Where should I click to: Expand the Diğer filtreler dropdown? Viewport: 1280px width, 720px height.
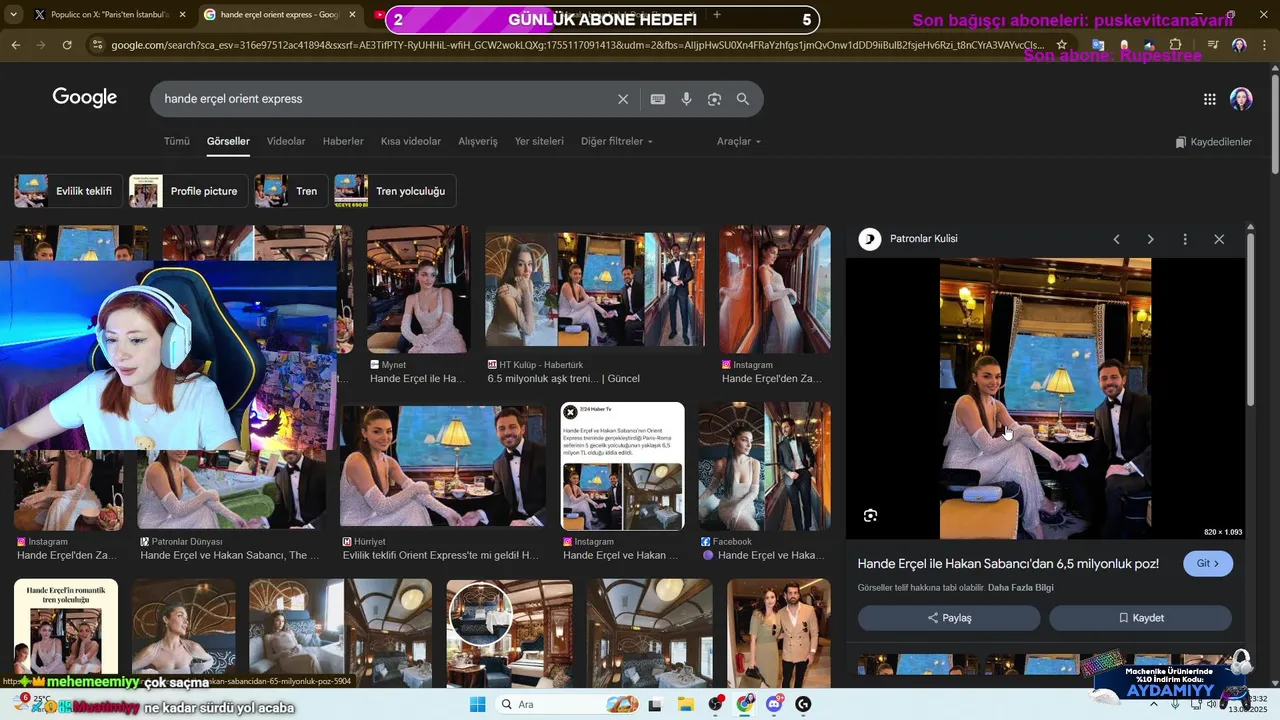coord(617,141)
